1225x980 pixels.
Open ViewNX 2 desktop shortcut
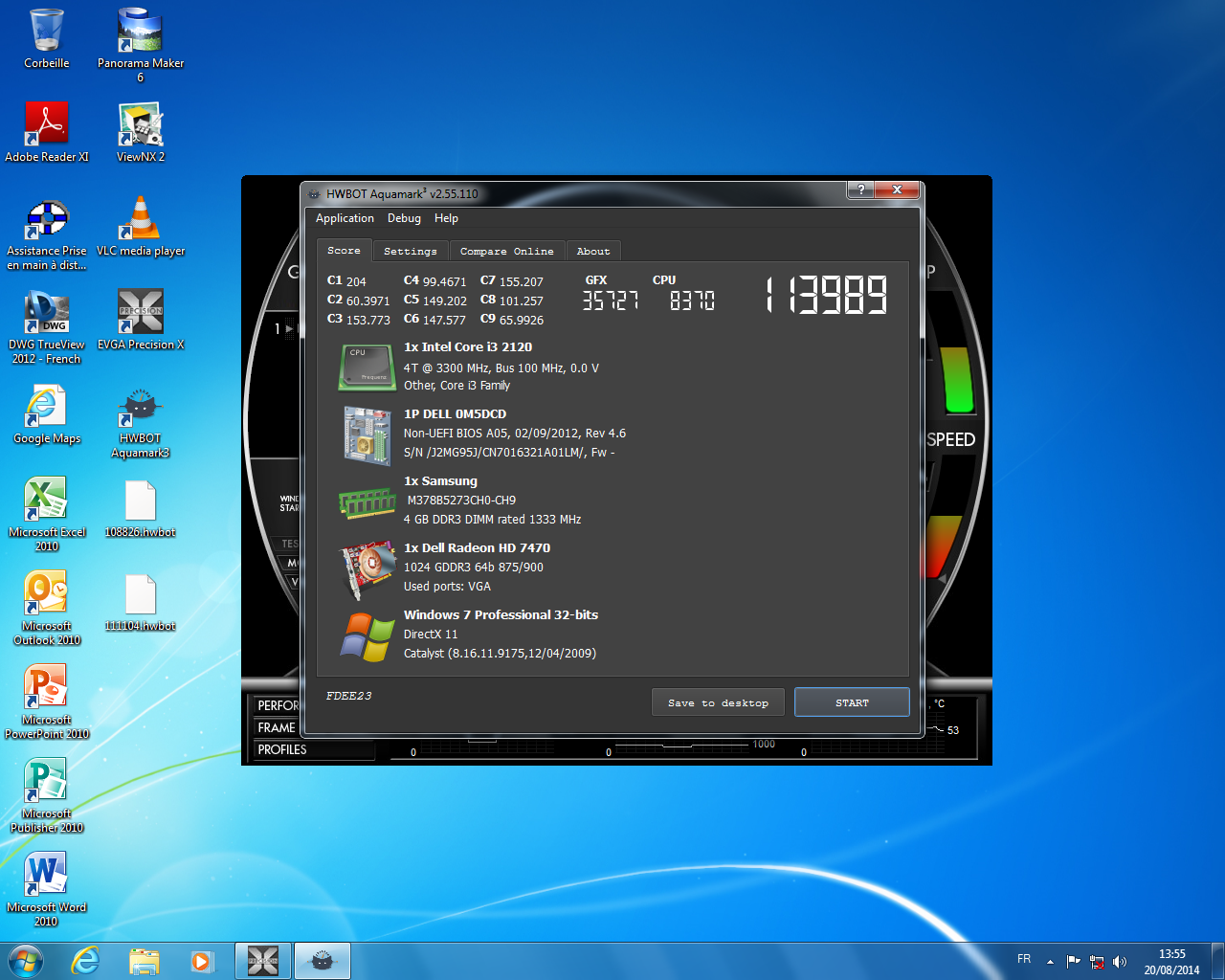(x=141, y=132)
